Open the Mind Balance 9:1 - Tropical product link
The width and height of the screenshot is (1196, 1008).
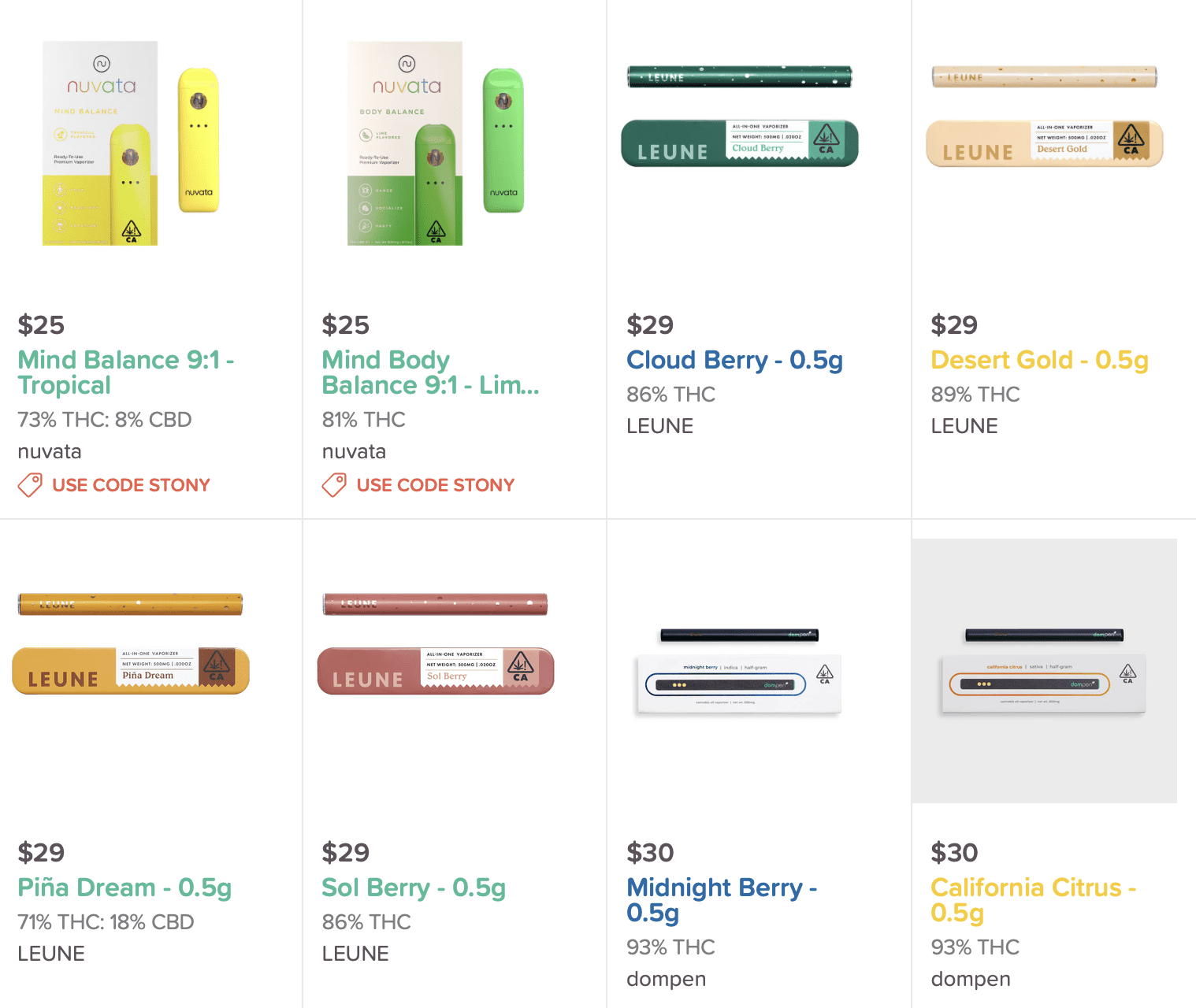pos(126,372)
